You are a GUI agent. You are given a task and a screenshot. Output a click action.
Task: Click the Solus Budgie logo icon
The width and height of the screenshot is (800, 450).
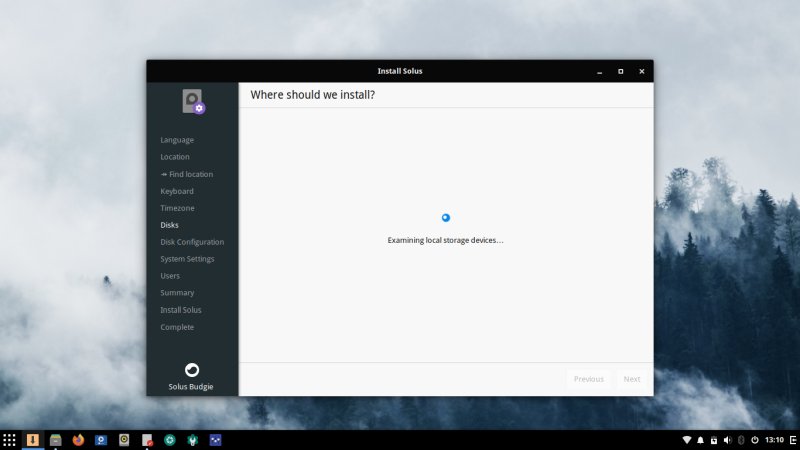point(192,370)
